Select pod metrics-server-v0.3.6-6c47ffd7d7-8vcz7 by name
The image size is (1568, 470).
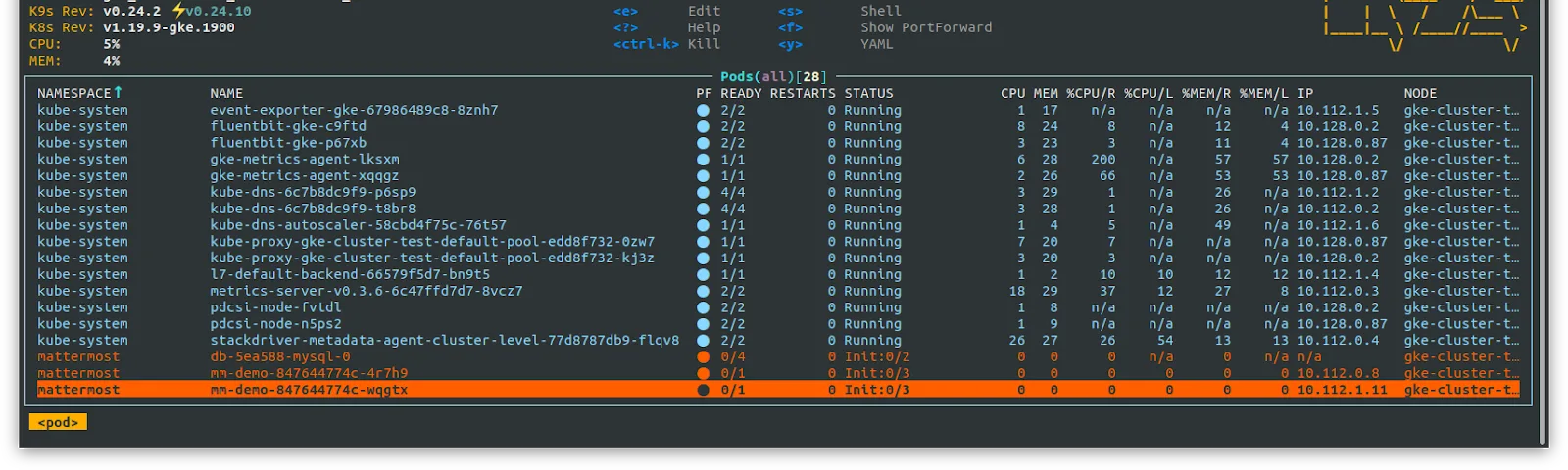[x=367, y=292]
